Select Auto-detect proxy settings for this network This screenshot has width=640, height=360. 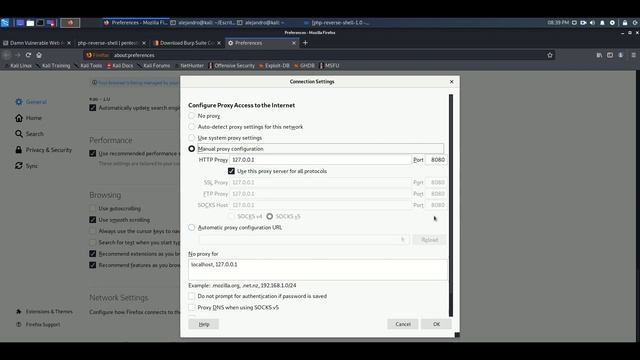point(191,127)
